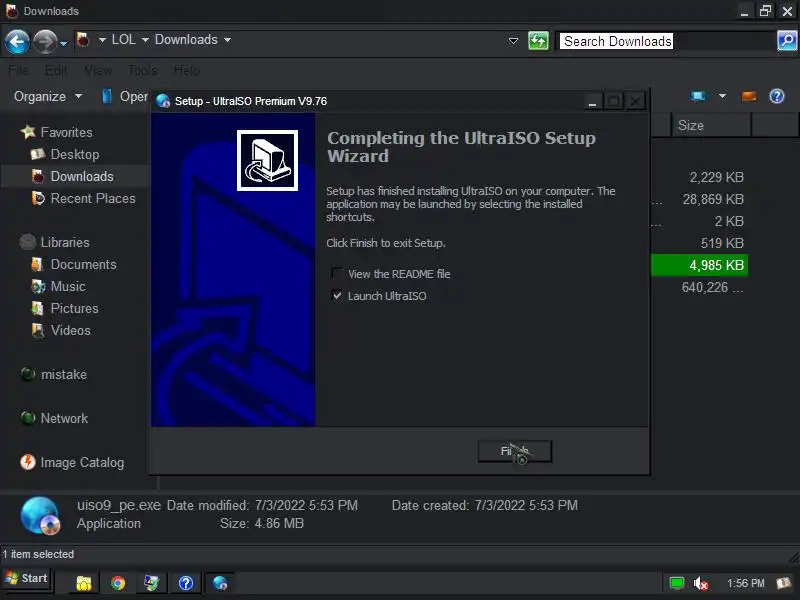Sort by the Size column header
800x600 pixels.
(x=711, y=126)
